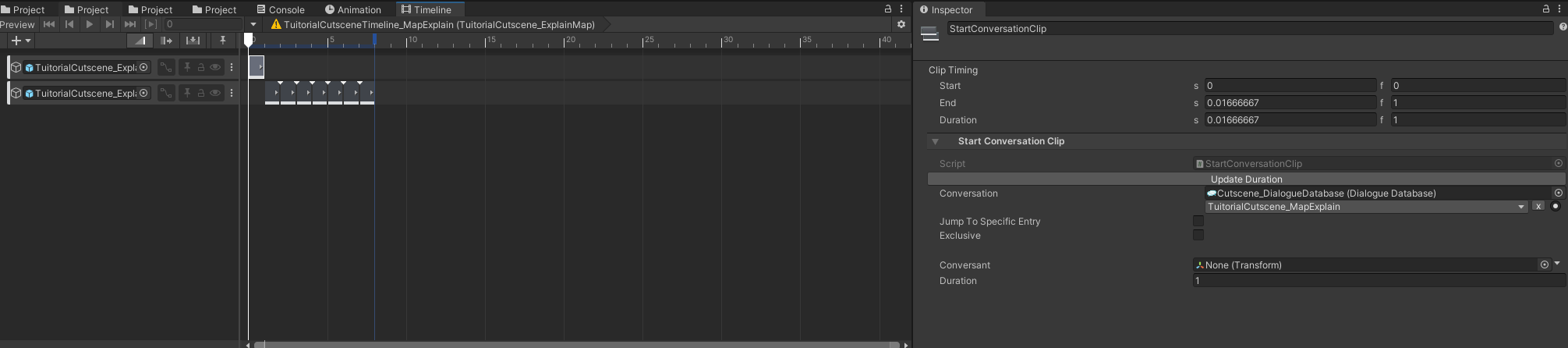Click the Timeline playhead marker
Image resolution: width=1568 pixels, height=348 pixels.
click(x=248, y=40)
